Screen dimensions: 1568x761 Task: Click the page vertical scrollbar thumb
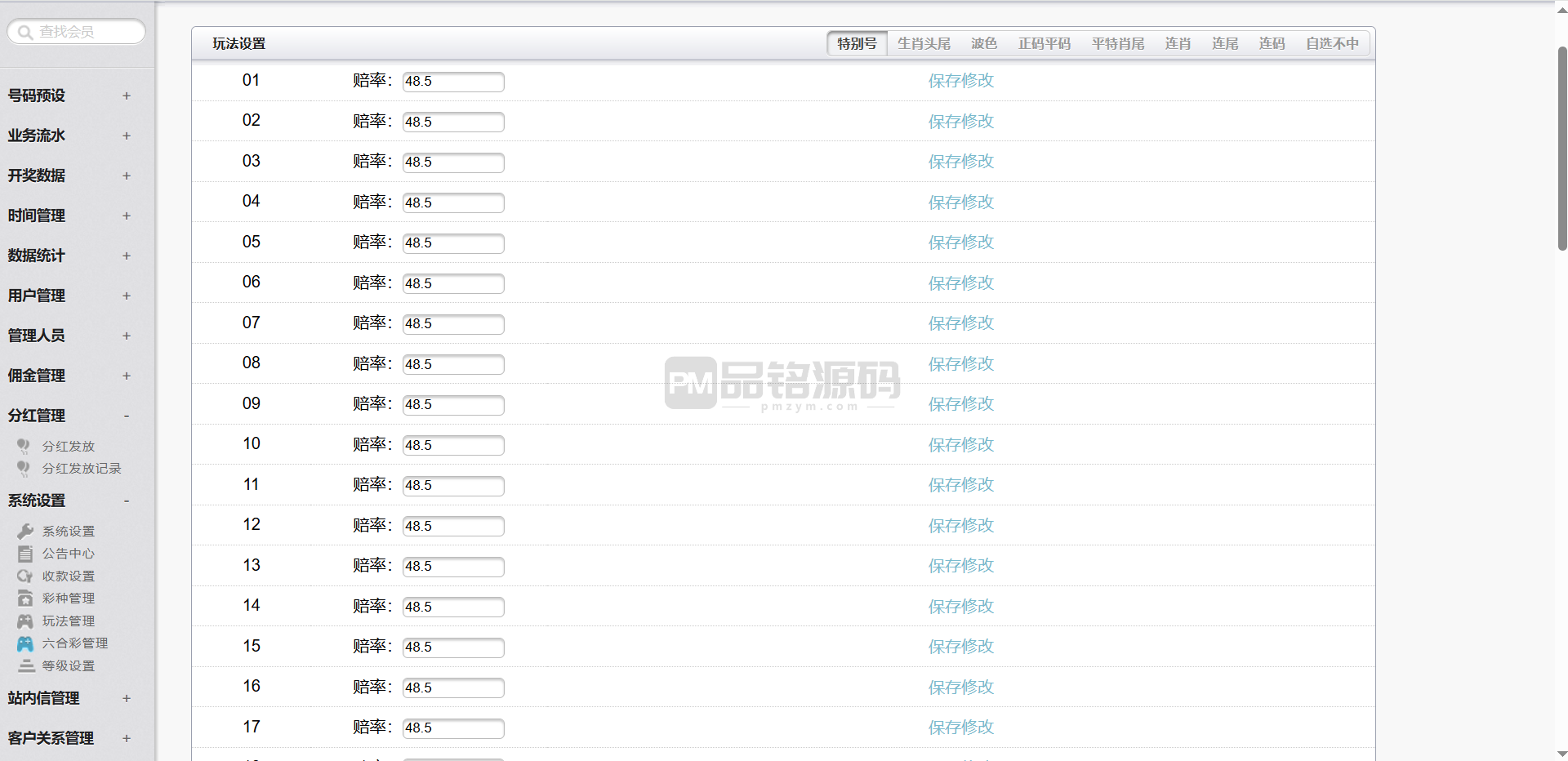tap(1561, 149)
